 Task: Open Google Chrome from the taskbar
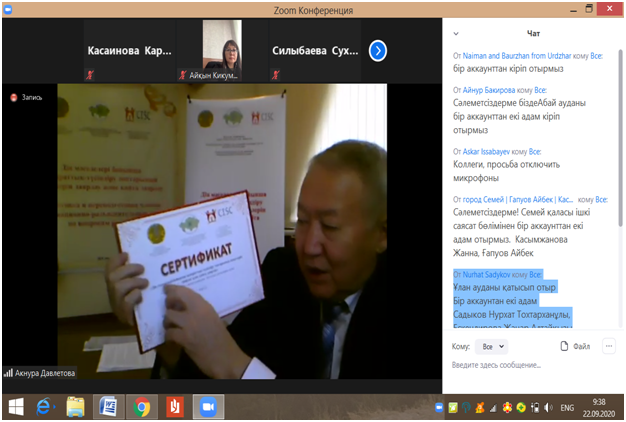(x=141, y=407)
